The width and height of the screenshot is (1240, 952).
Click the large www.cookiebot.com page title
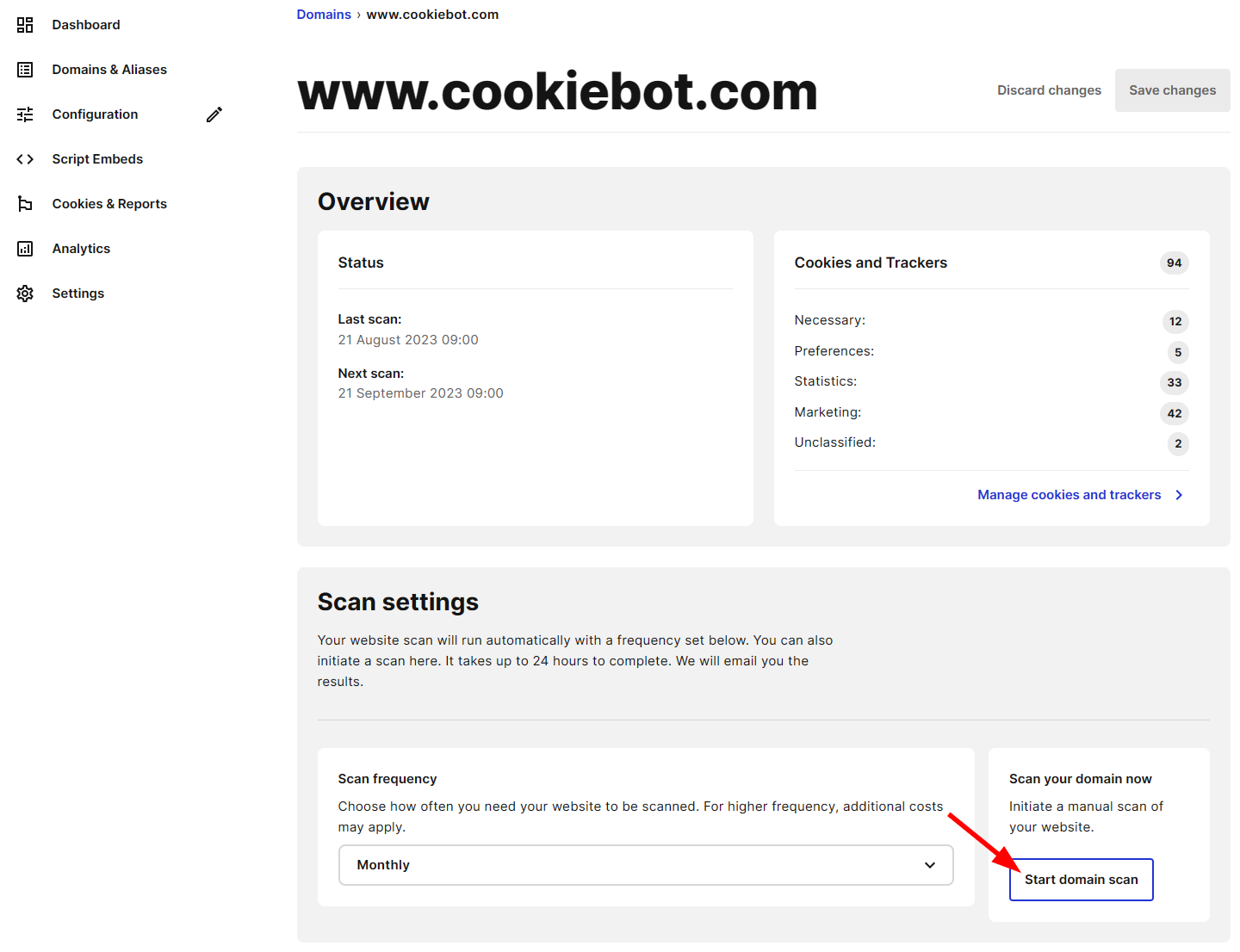coord(557,91)
